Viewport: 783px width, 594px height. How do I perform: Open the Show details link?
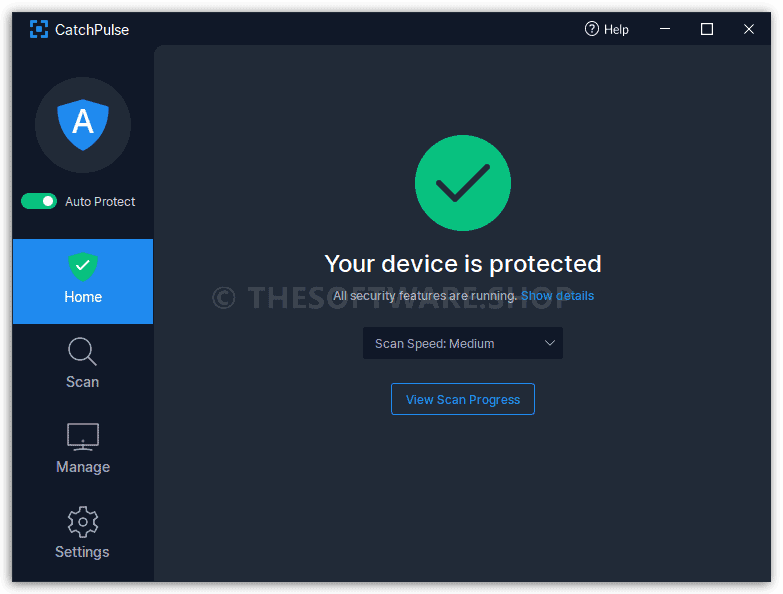[x=557, y=296]
